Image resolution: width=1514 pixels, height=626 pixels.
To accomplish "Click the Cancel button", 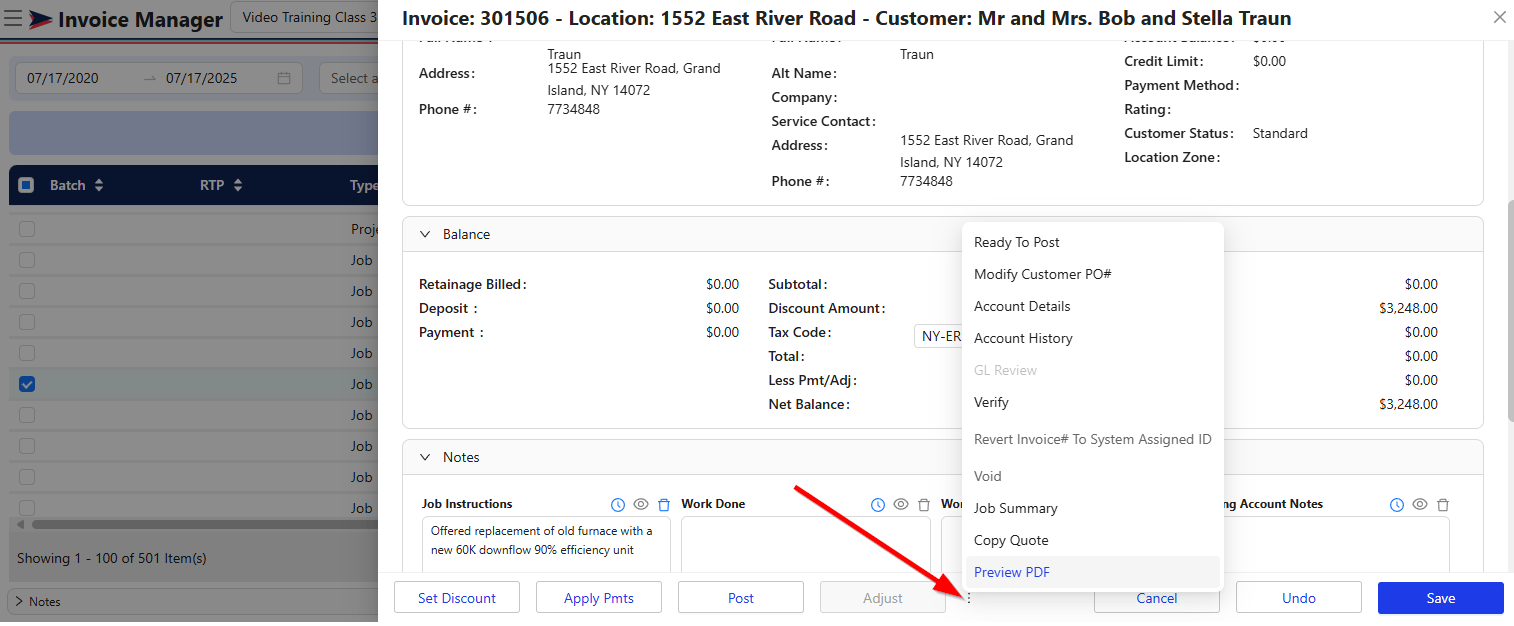I will 1157,598.
